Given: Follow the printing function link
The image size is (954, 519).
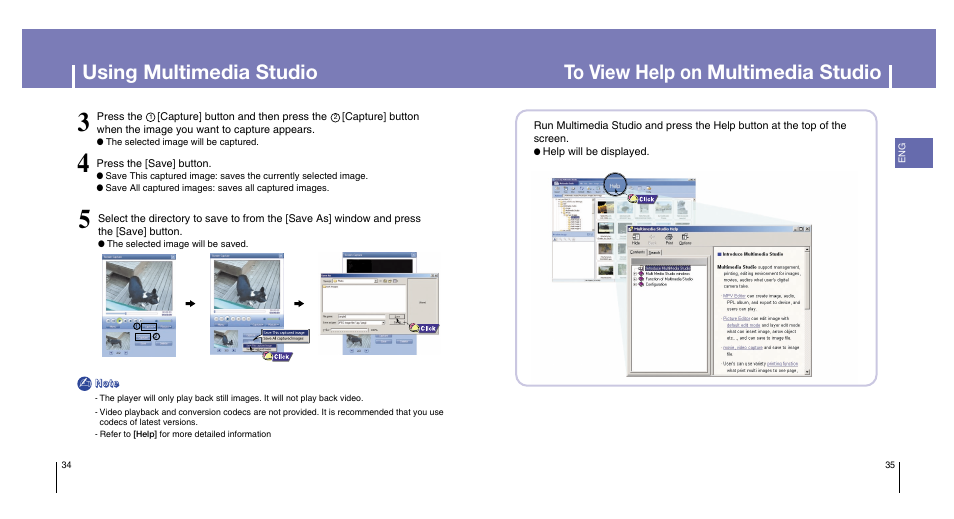Looking at the screenshot, I should 782,364.
